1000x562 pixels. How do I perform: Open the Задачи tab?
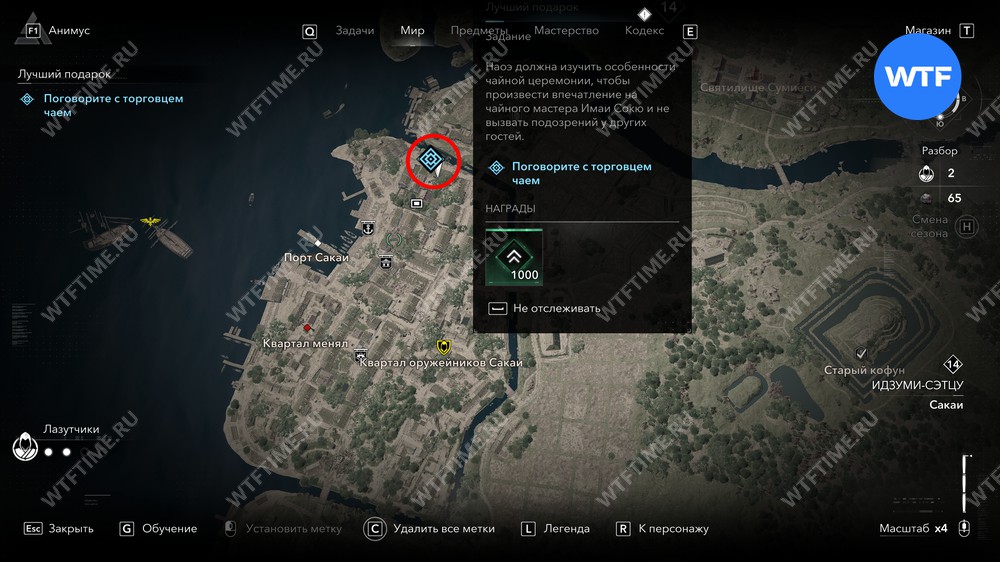(x=355, y=30)
